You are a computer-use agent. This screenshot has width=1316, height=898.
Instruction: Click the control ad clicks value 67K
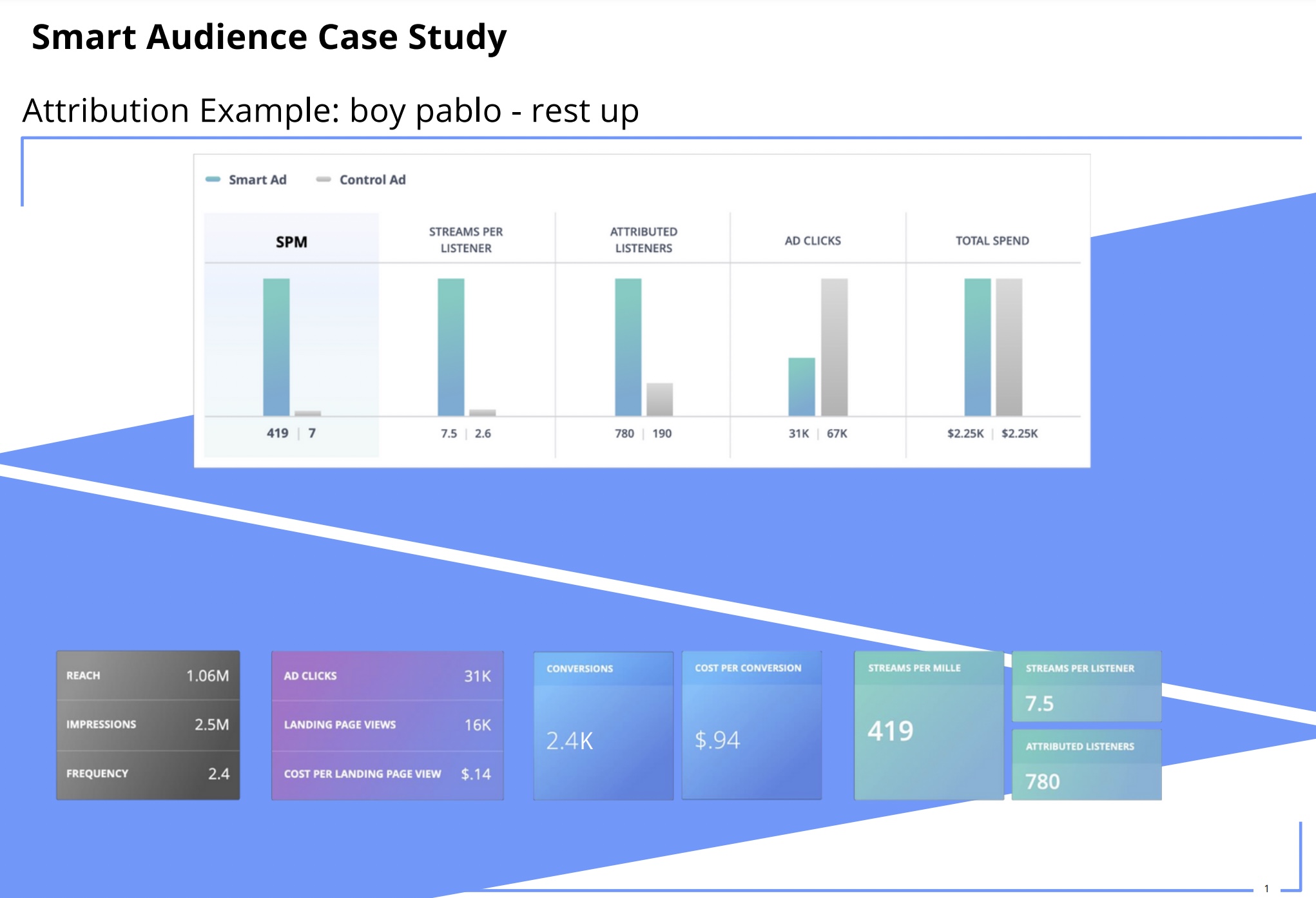click(837, 434)
